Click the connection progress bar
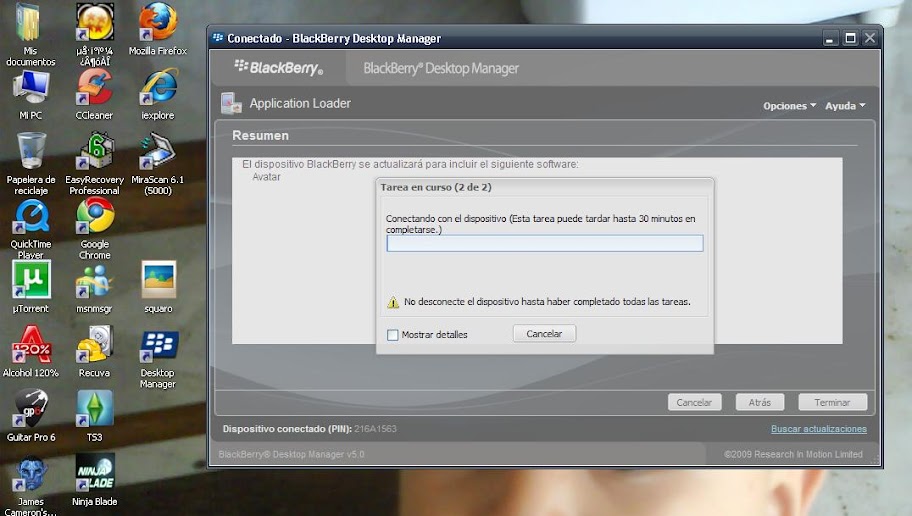 [x=544, y=243]
